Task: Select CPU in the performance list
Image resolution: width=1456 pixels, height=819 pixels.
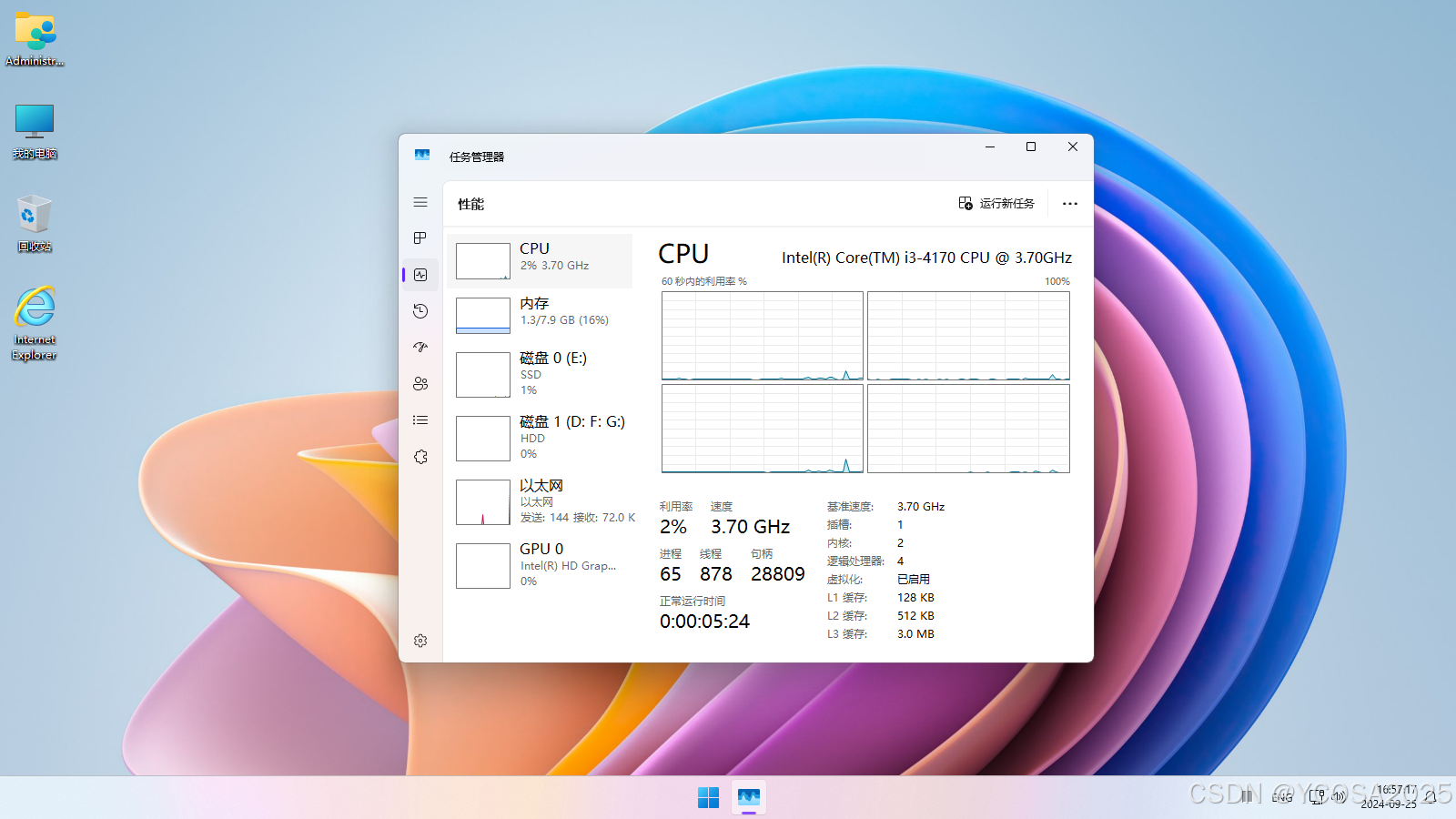Action: pyautogui.click(x=540, y=261)
